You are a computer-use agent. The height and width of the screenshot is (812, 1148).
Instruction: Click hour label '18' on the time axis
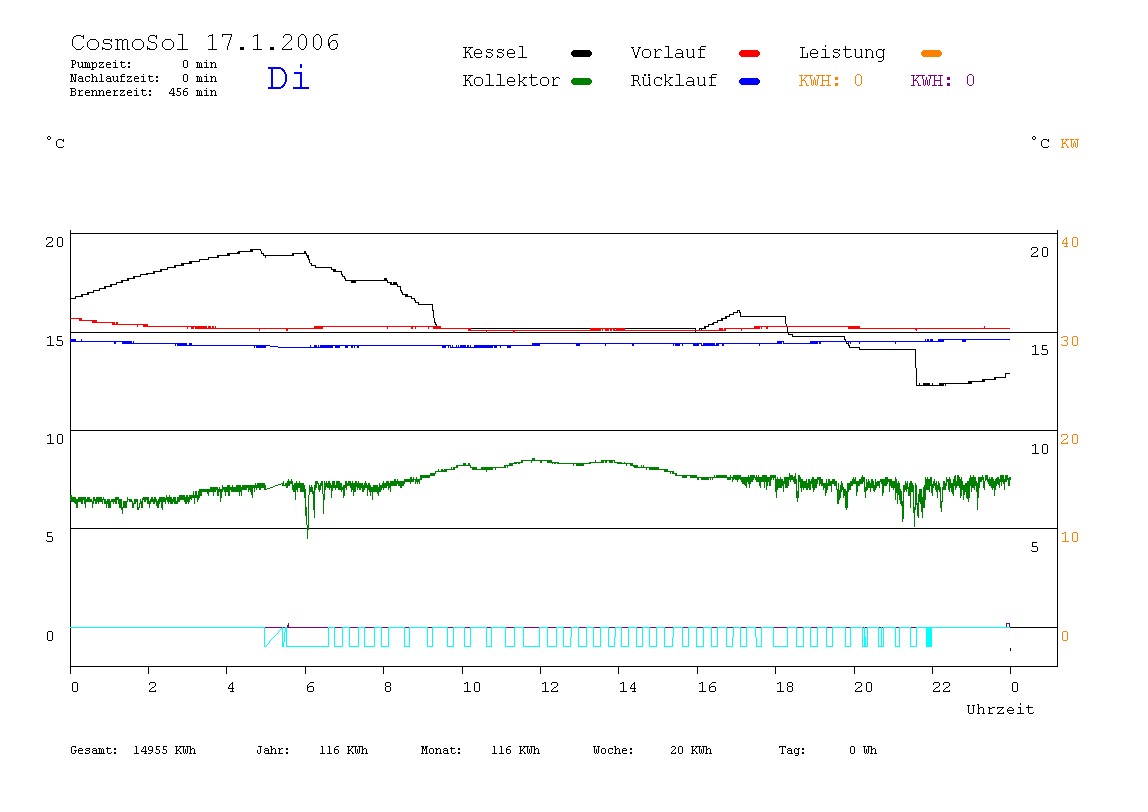(x=785, y=688)
